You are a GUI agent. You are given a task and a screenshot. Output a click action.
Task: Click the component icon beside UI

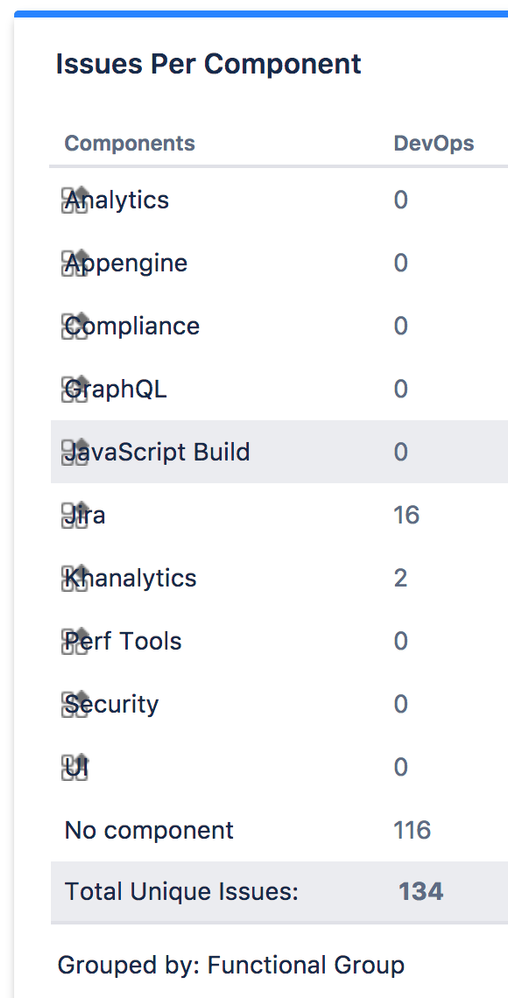pyautogui.click(x=74, y=768)
